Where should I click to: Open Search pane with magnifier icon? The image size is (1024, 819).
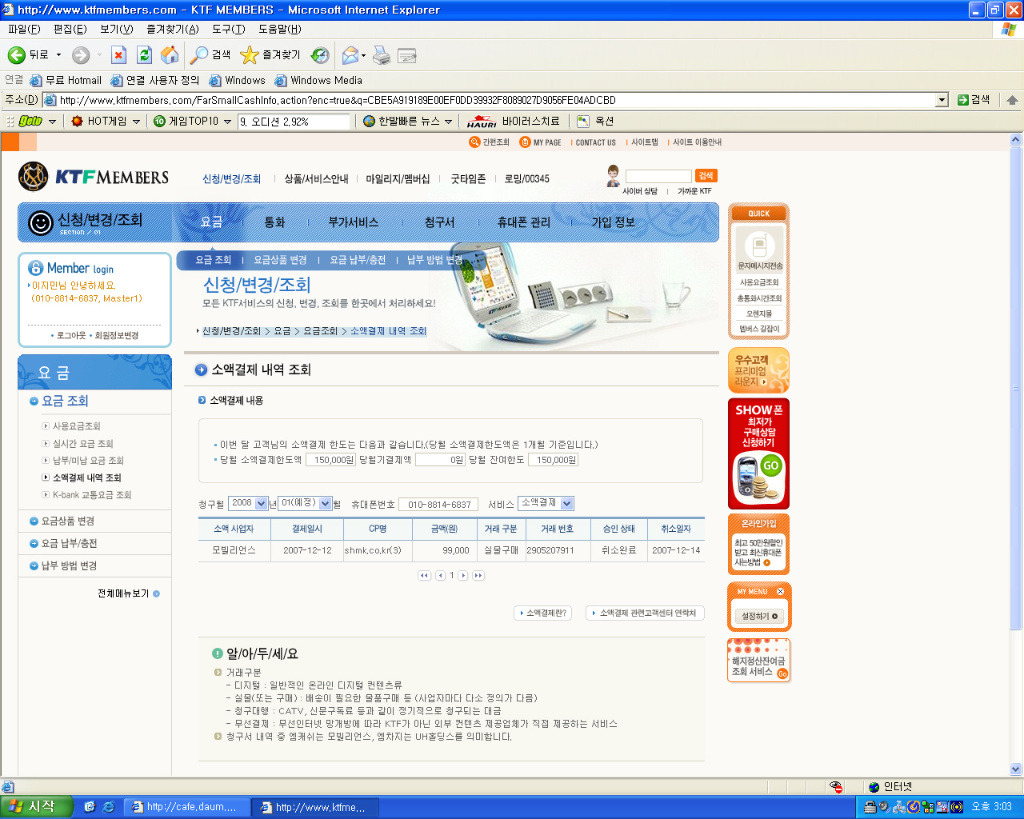click(x=210, y=55)
